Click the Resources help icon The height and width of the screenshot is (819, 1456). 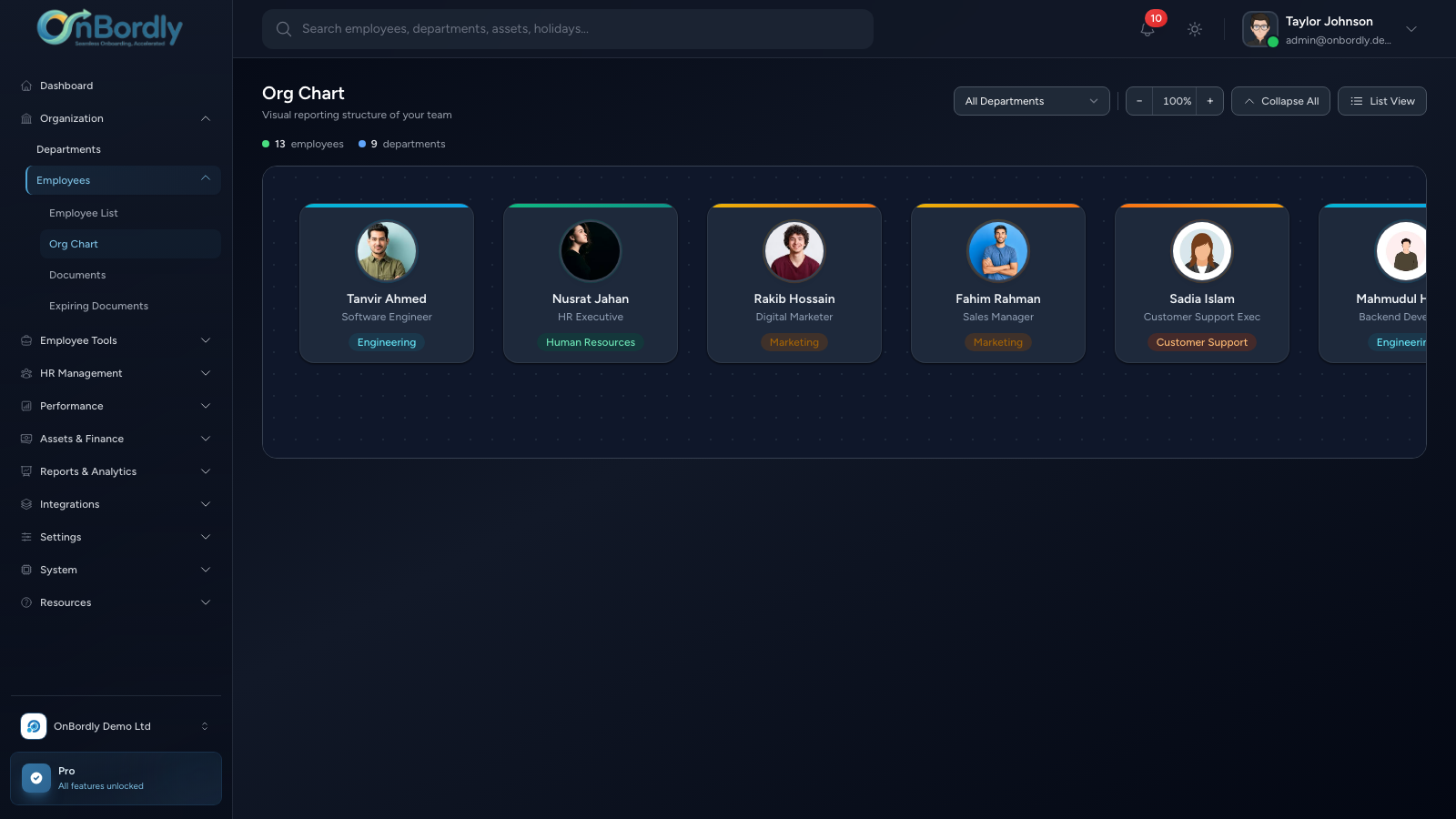(x=26, y=602)
